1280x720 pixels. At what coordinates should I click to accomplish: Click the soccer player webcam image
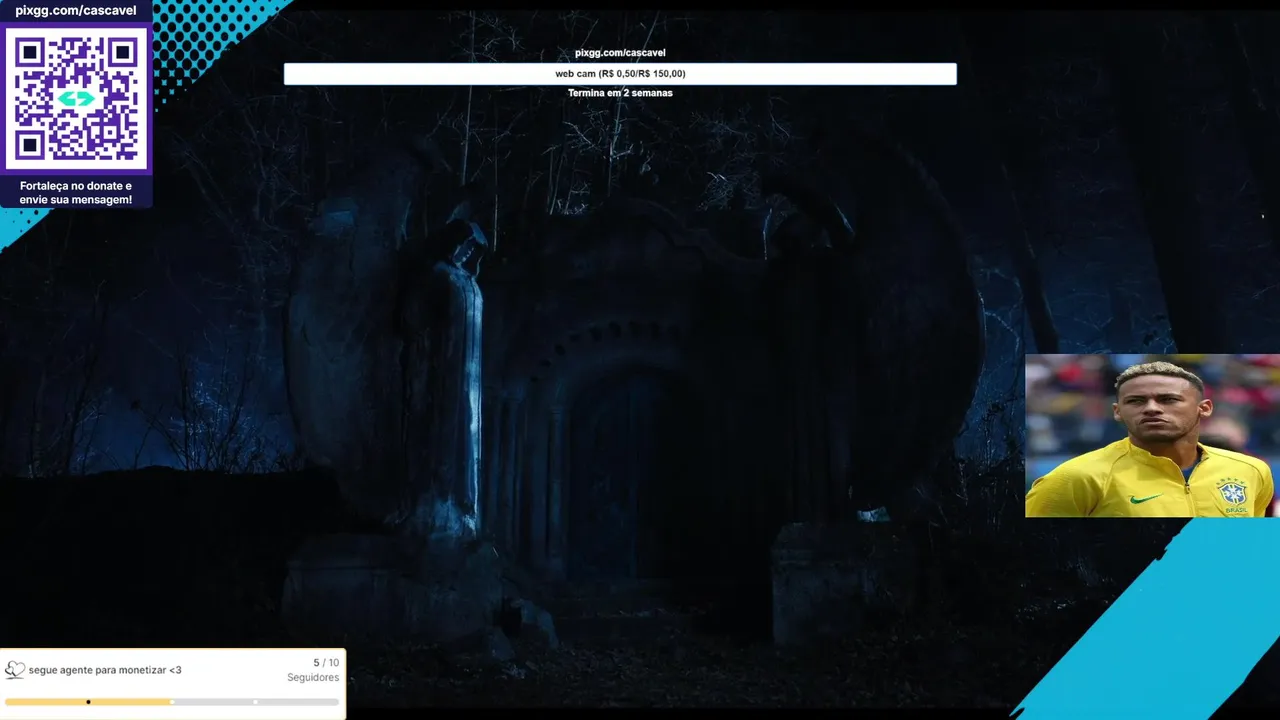pos(1152,435)
